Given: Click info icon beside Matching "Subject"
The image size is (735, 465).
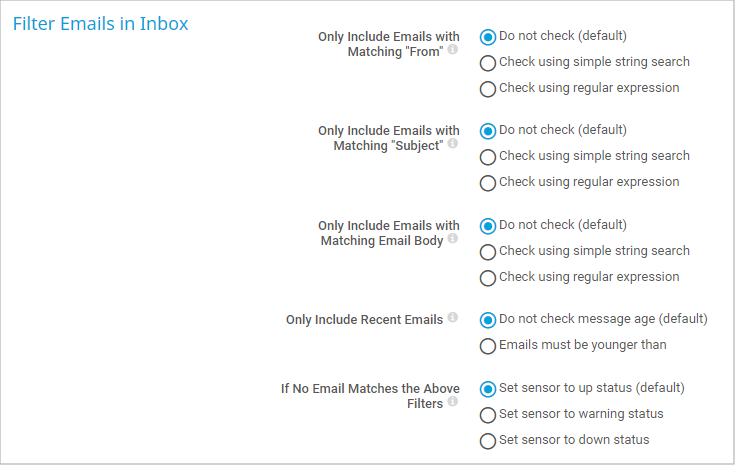Looking at the screenshot, I should point(453,144).
